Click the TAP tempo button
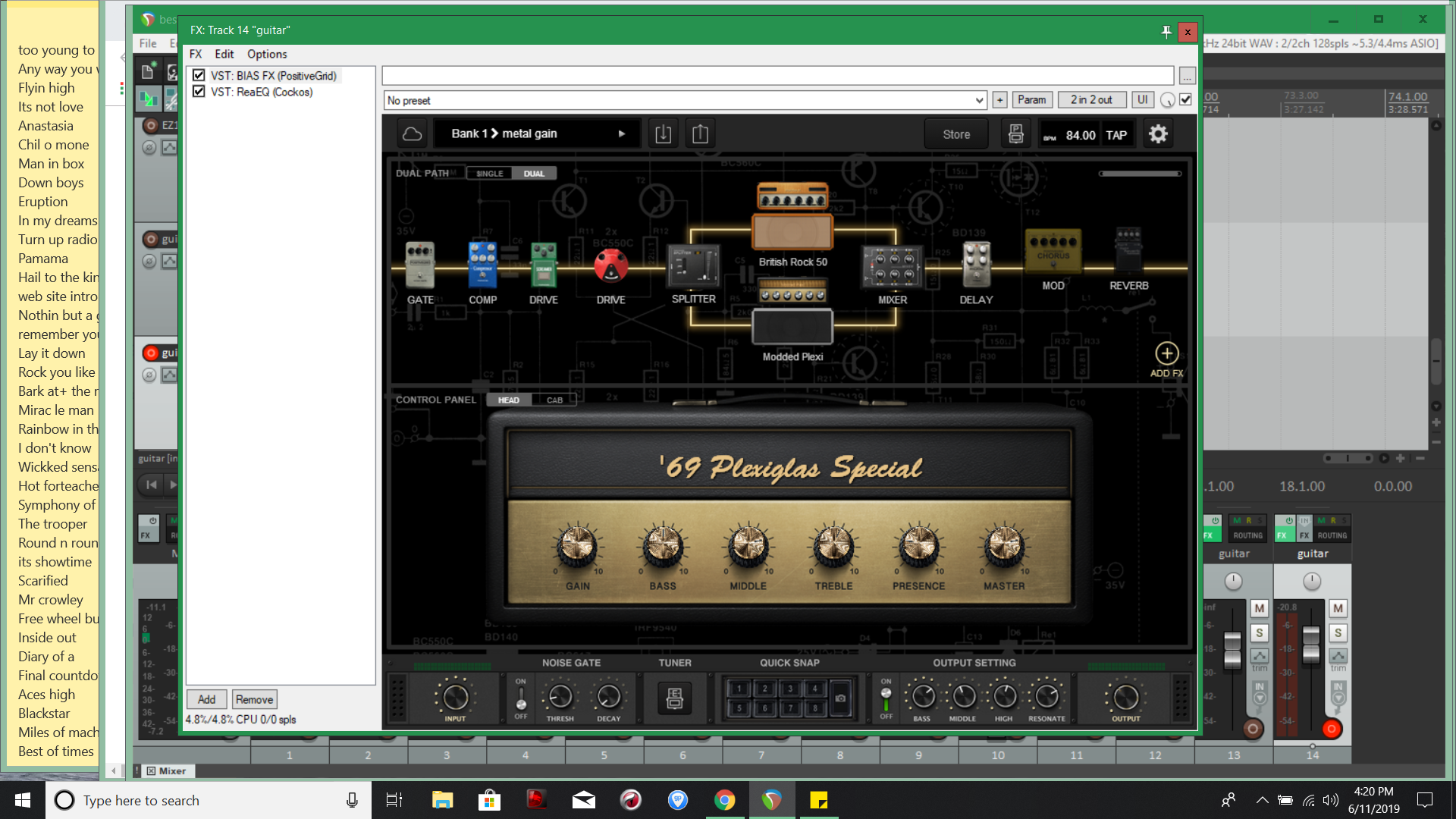Image resolution: width=1456 pixels, height=819 pixels. point(1116,135)
